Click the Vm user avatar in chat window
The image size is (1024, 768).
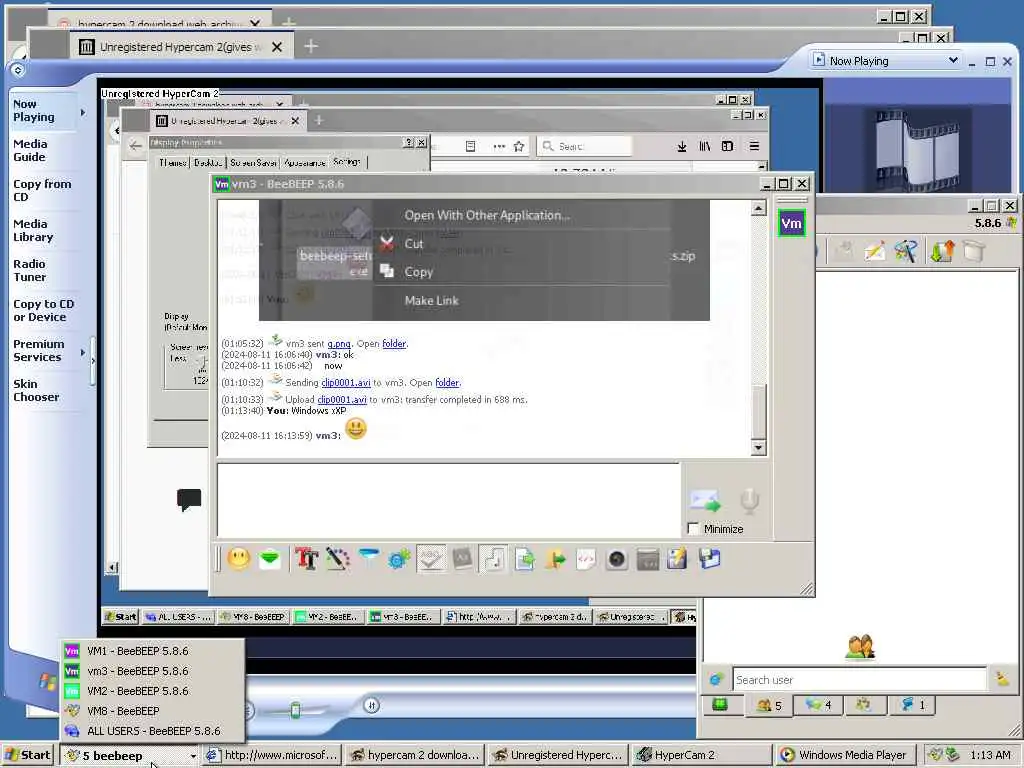pyautogui.click(x=792, y=223)
